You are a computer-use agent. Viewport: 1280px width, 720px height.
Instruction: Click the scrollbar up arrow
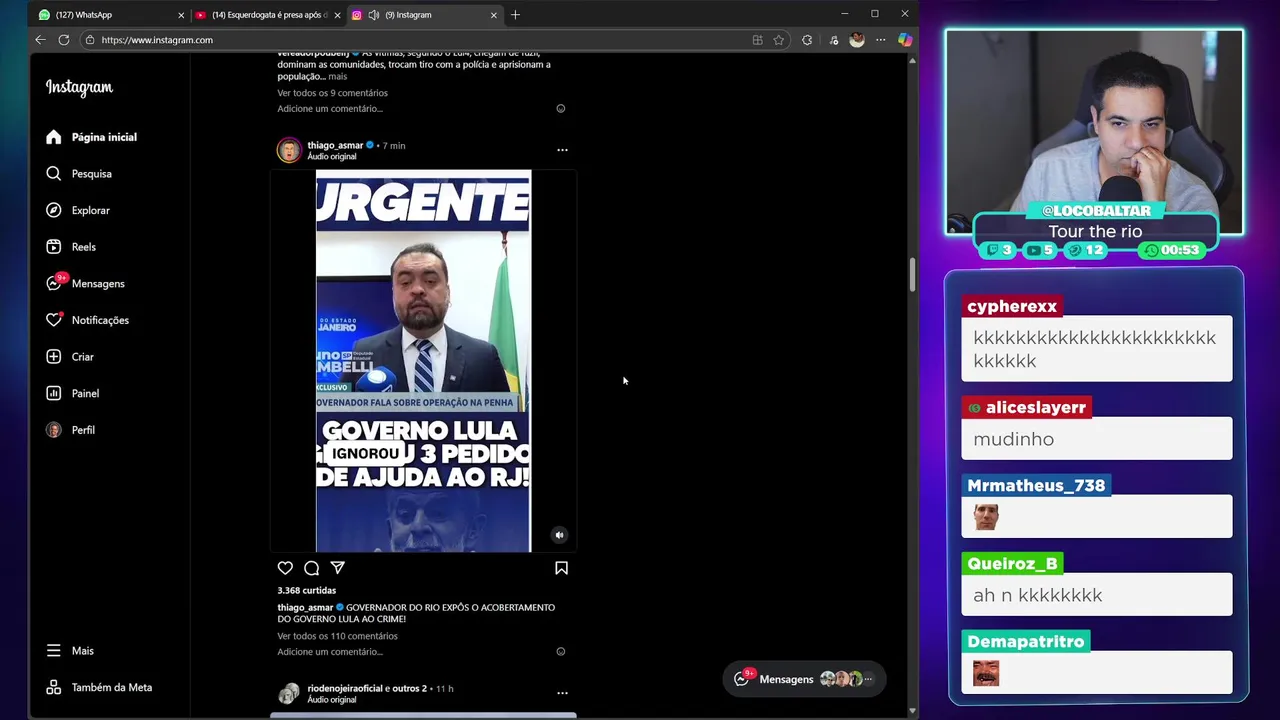point(912,60)
